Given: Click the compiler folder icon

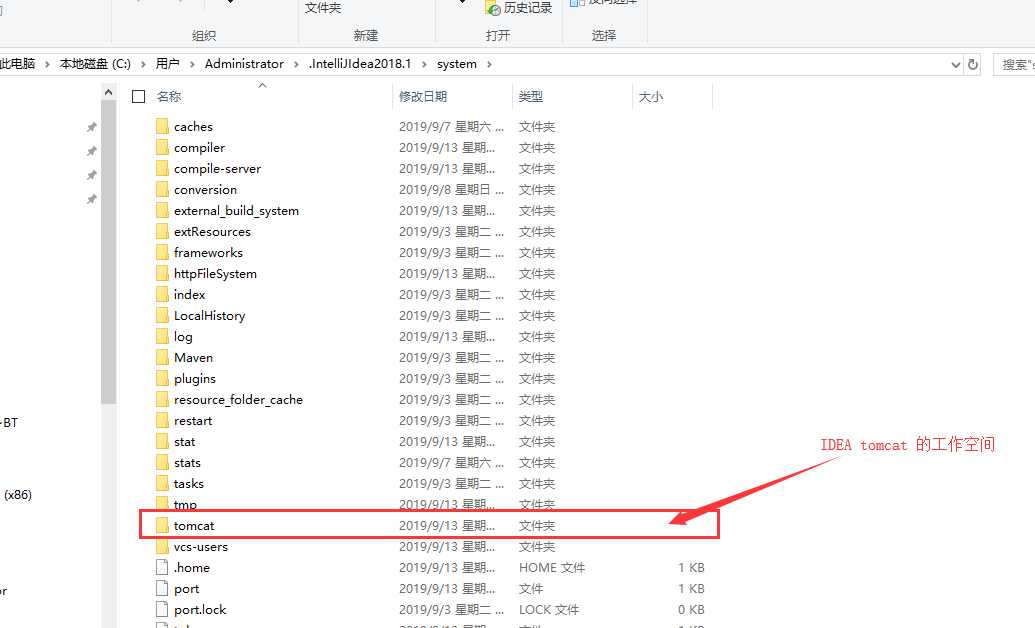Looking at the screenshot, I should (162, 147).
